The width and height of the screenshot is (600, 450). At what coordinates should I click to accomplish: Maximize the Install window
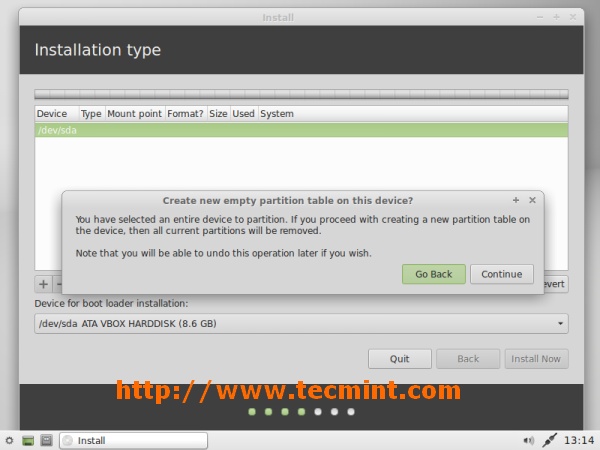click(x=556, y=17)
